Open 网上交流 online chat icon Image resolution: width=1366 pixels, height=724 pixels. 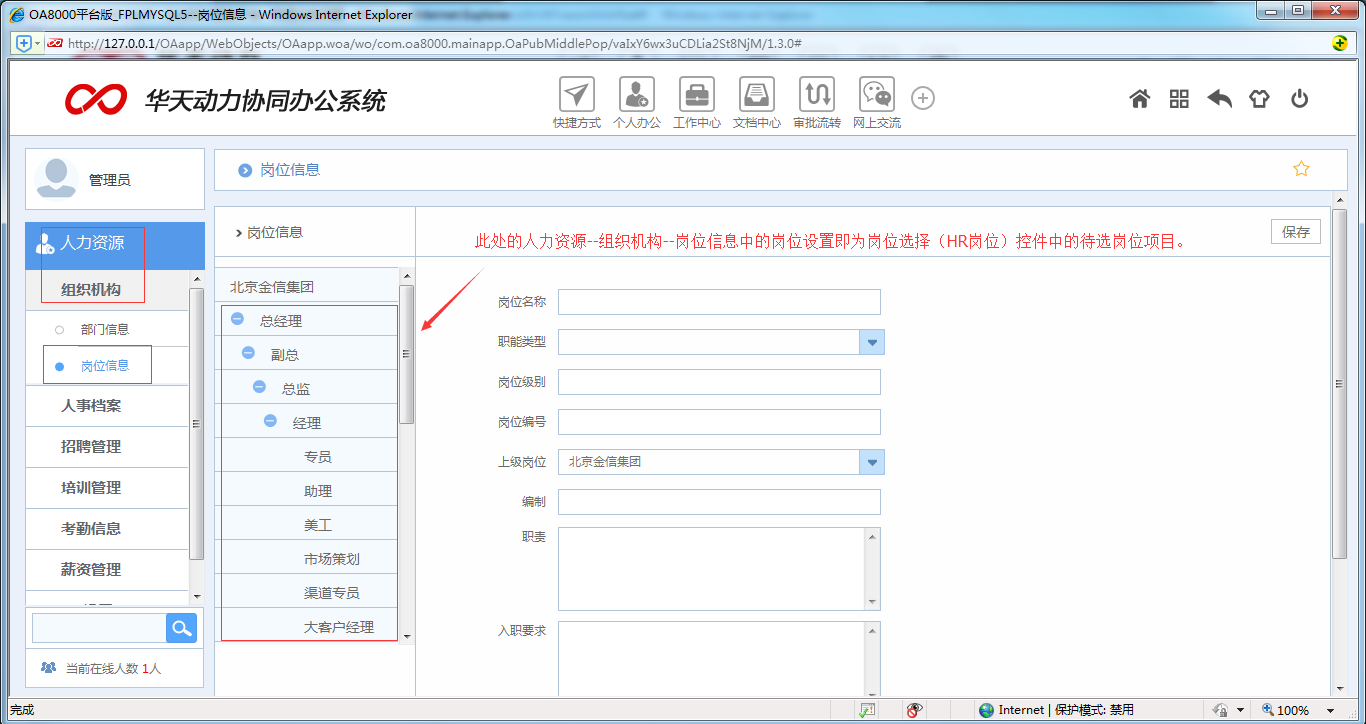point(877,96)
